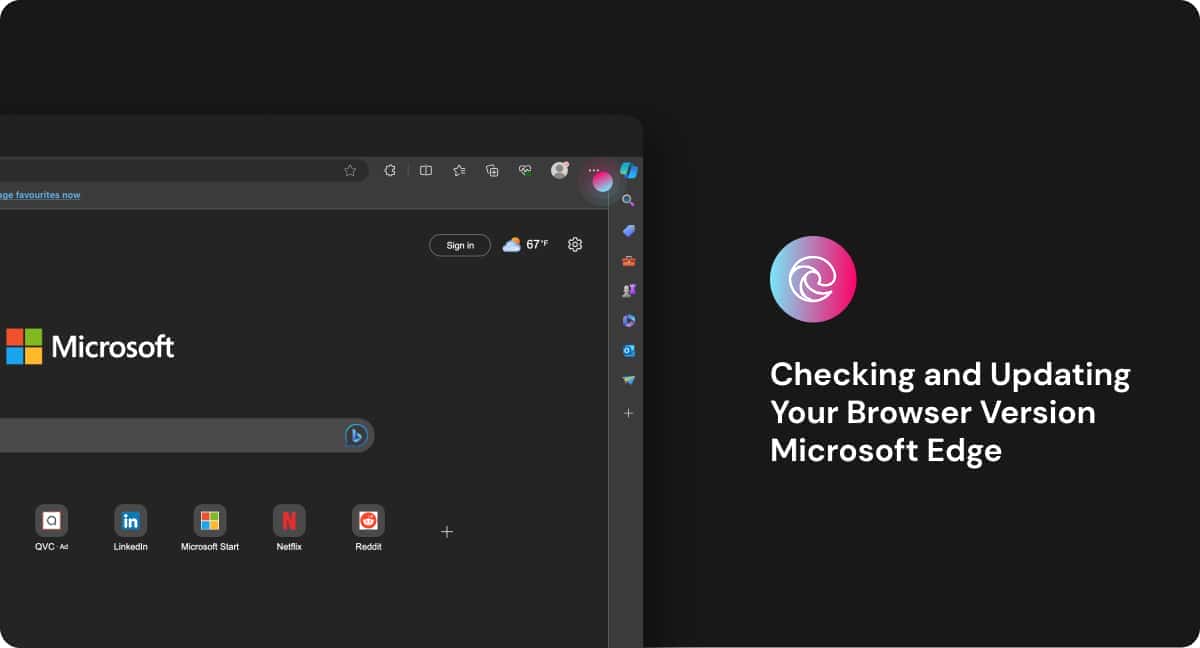Open the page settings gear menu
The width and height of the screenshot is (1200, 648).
(574, 244)
